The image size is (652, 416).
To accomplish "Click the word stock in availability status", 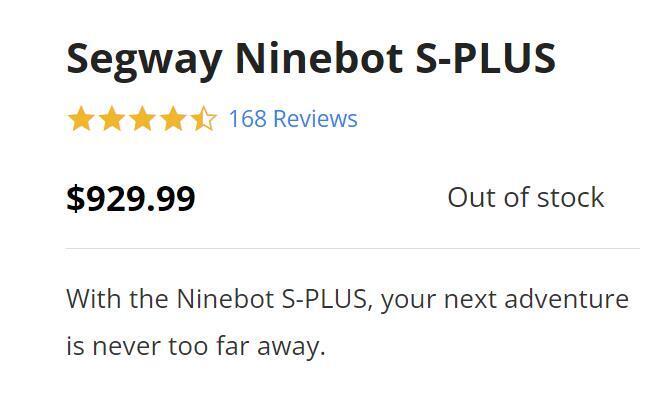I will point(570,197).
